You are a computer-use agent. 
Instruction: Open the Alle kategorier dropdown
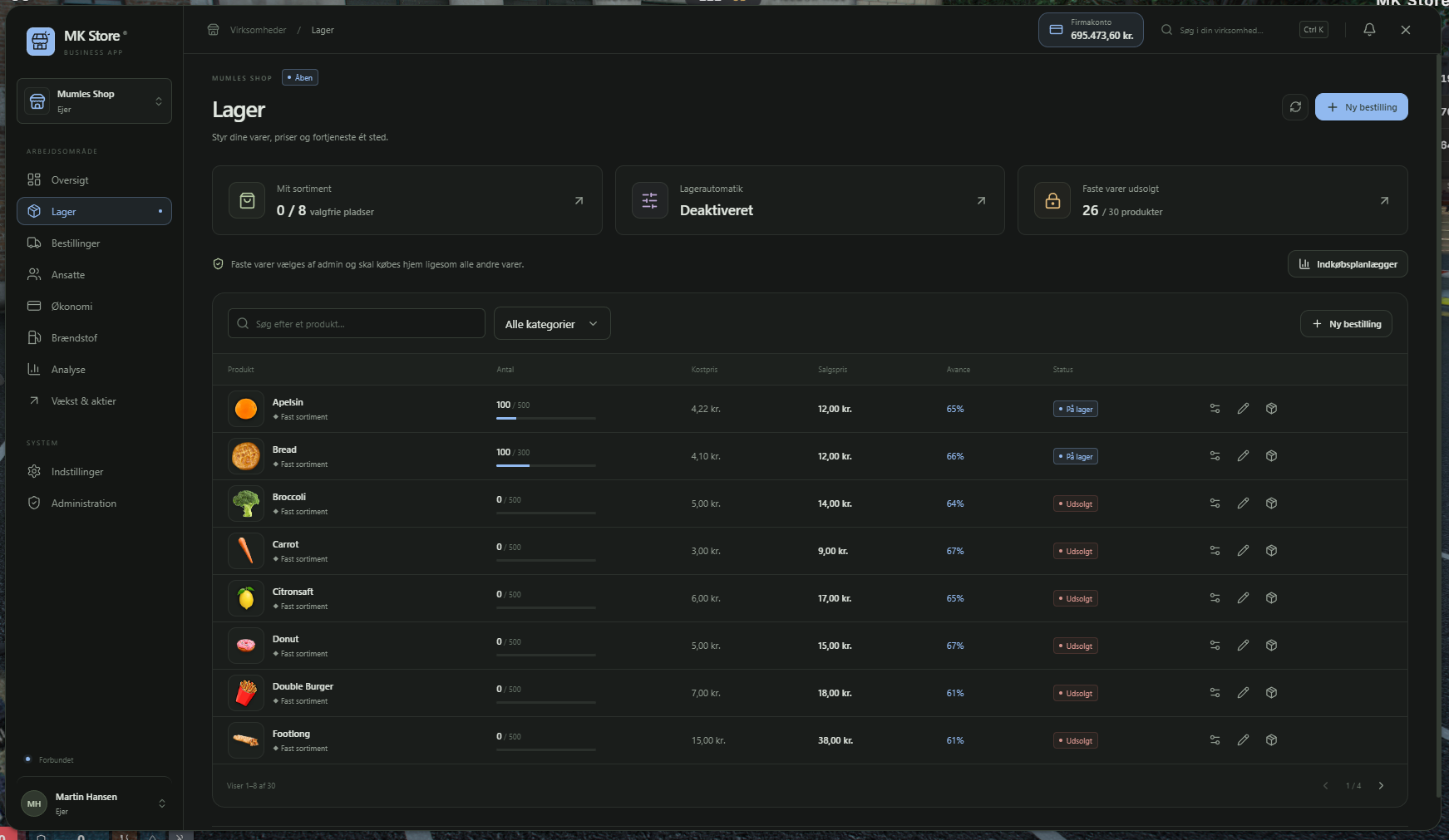tap(552, 324)
